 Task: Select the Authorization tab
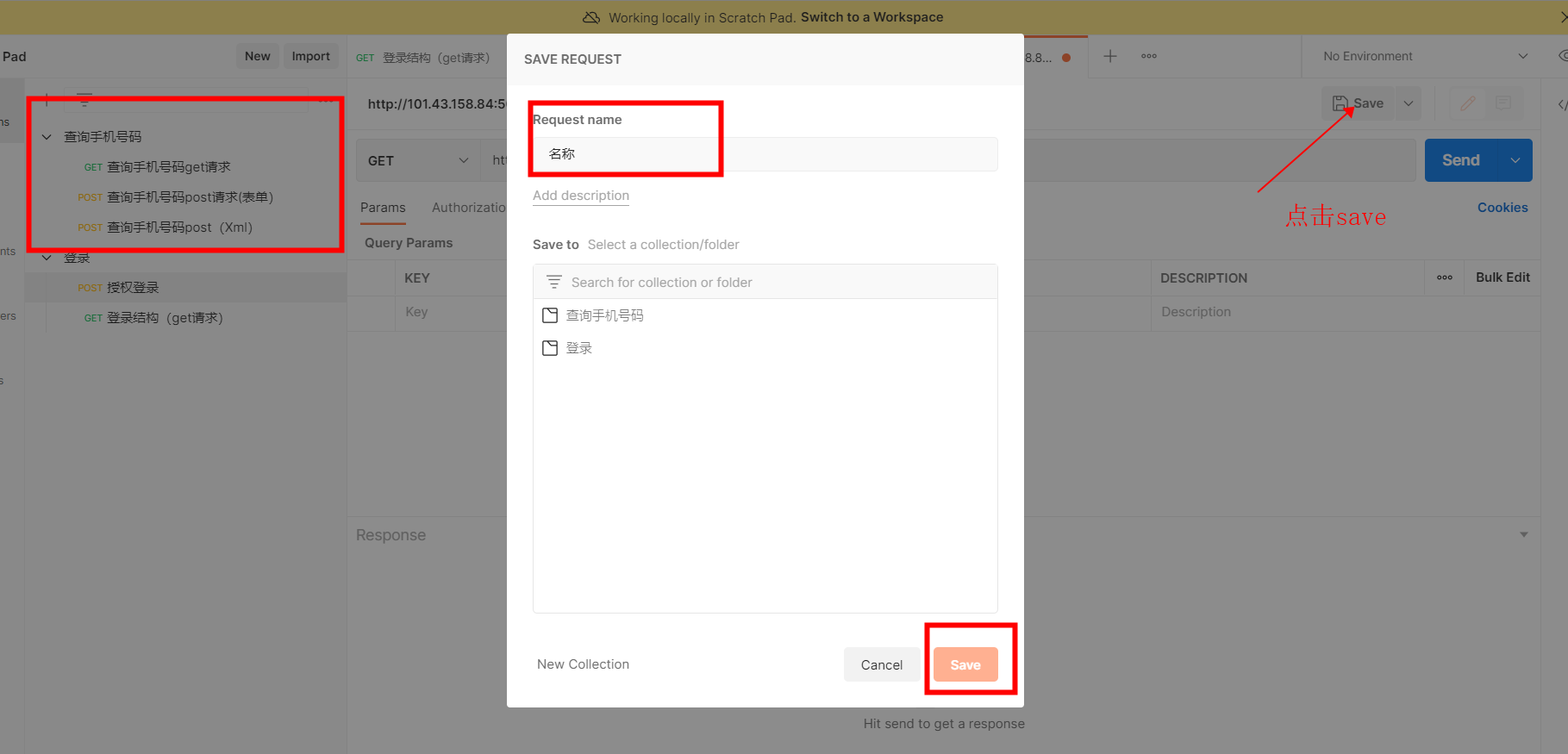pos(469,208)
